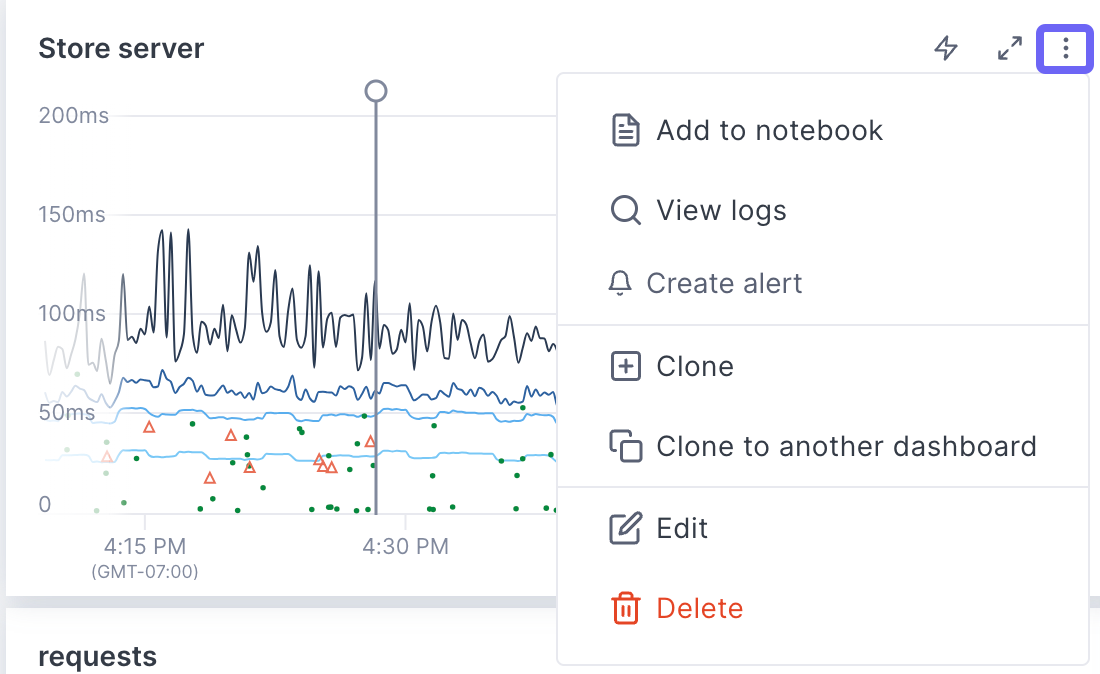Choose View logs from menu
This screenshot has height=674, width=1100.
coord(721,210)
